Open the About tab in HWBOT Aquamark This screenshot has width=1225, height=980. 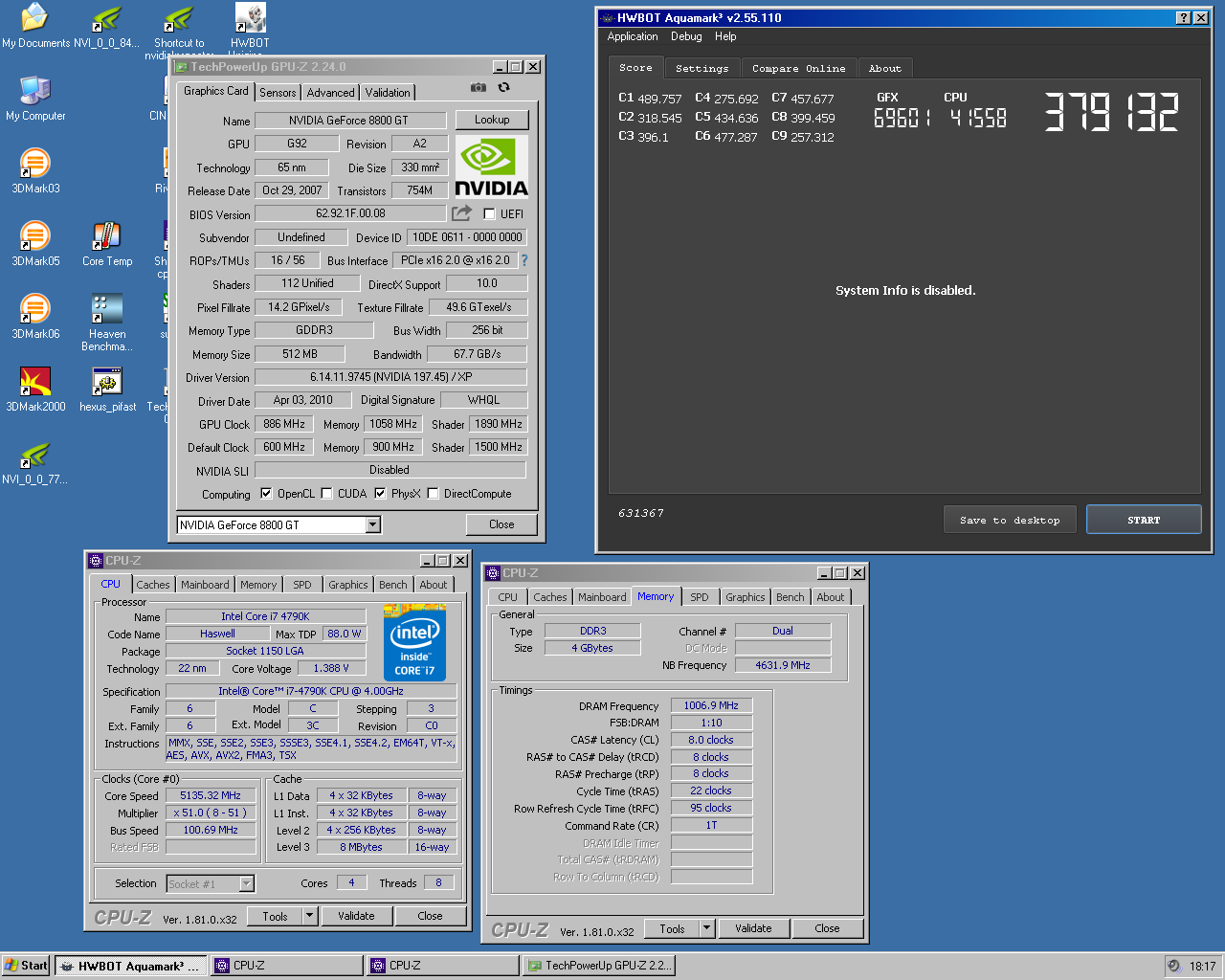click(x=885, y=69)
